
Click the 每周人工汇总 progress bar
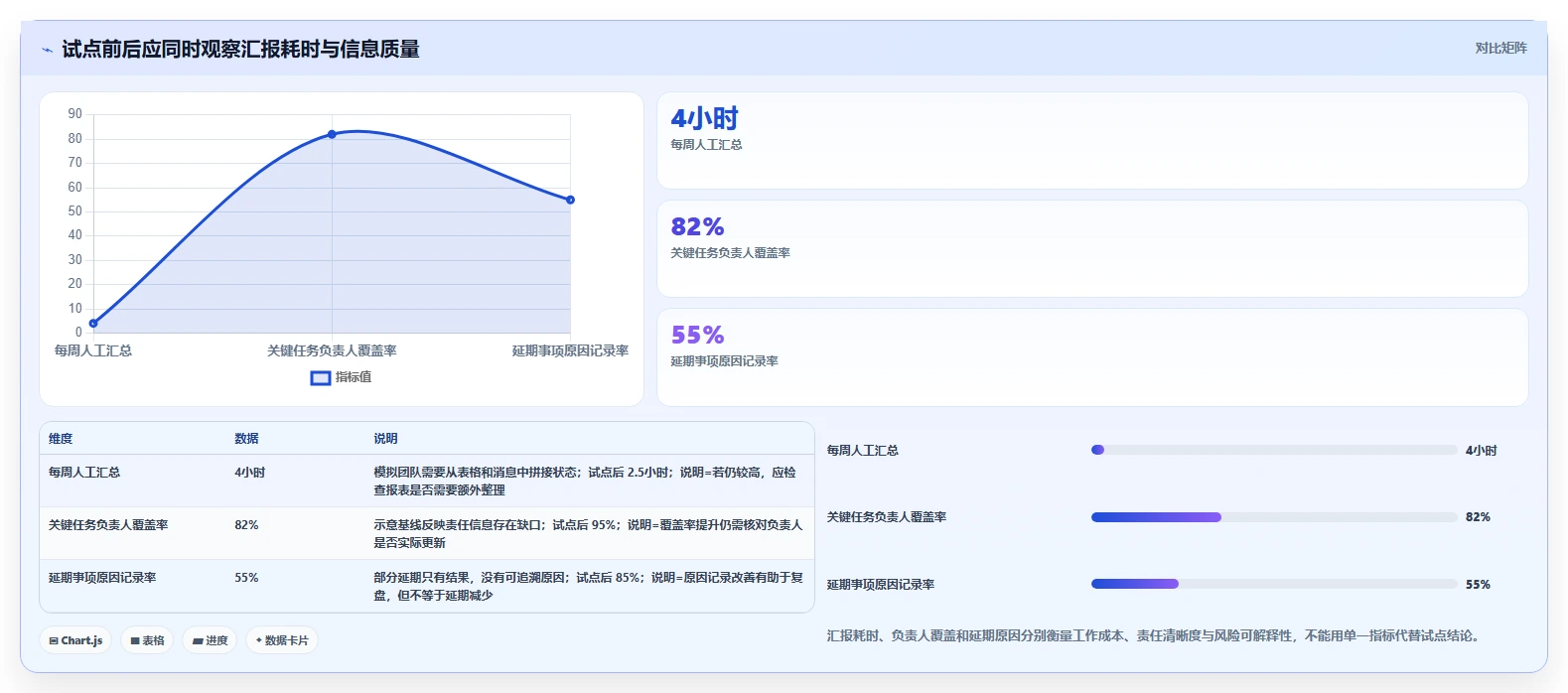pyautogui.click(x=1274, y=450)
